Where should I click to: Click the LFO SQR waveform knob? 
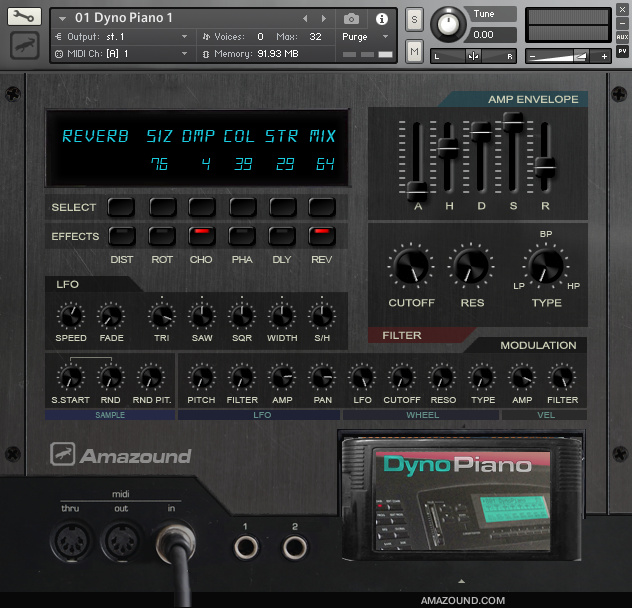click(241, 316)
